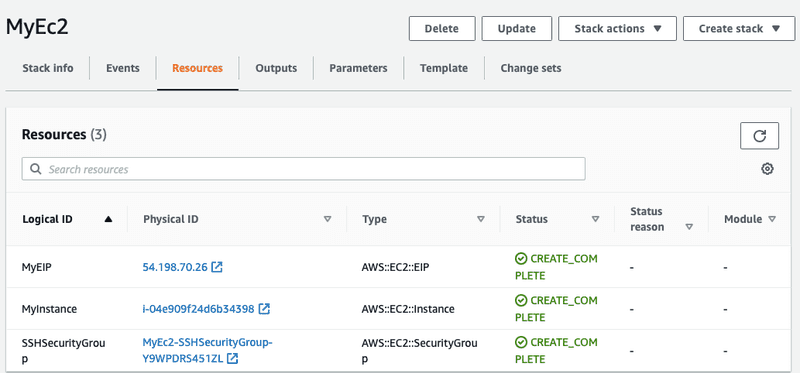
Task: Click the Logical ID column header
Action: (47, 219)
